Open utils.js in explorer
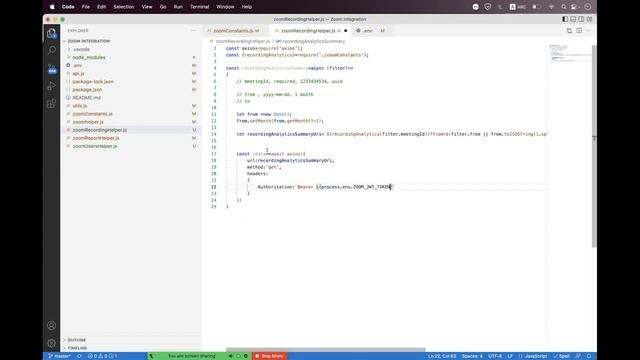 click(80, 106)
